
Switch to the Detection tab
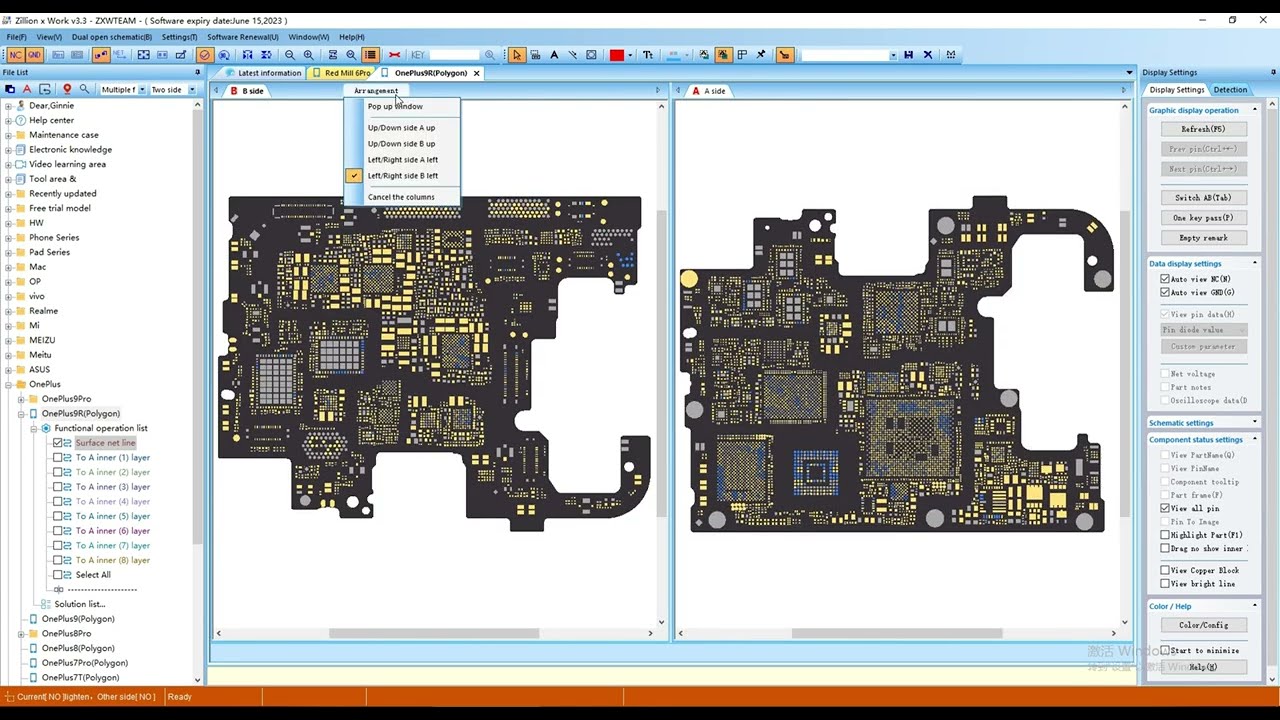1230,90
